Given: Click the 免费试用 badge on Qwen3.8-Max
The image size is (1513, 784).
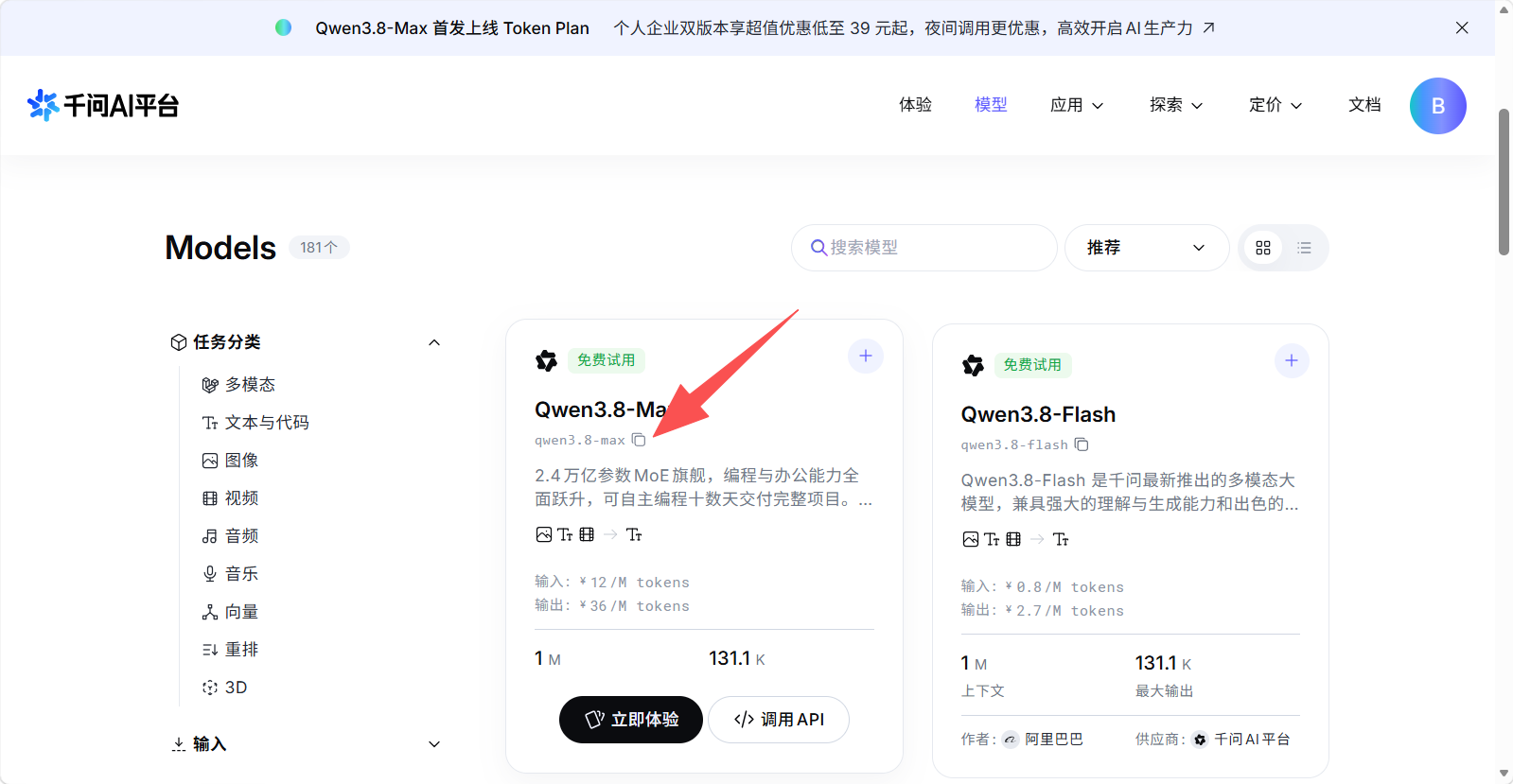Looking at the screenshot, I should click(x=607, y=360).
